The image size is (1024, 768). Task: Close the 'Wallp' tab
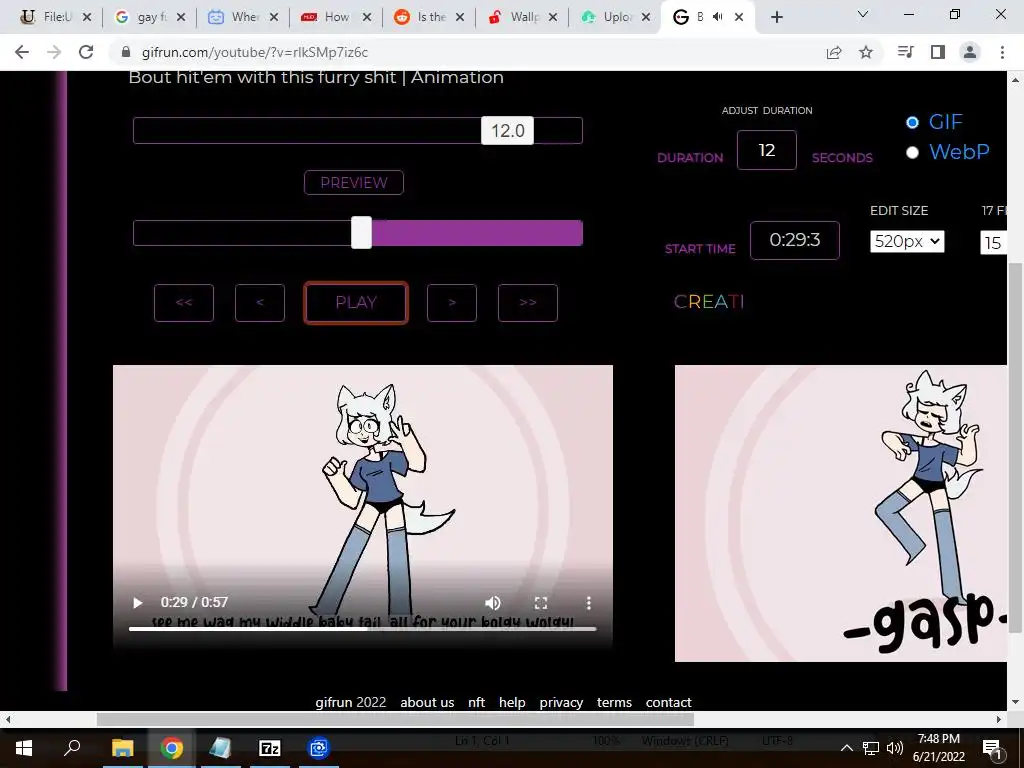click(x=553, y=18)
